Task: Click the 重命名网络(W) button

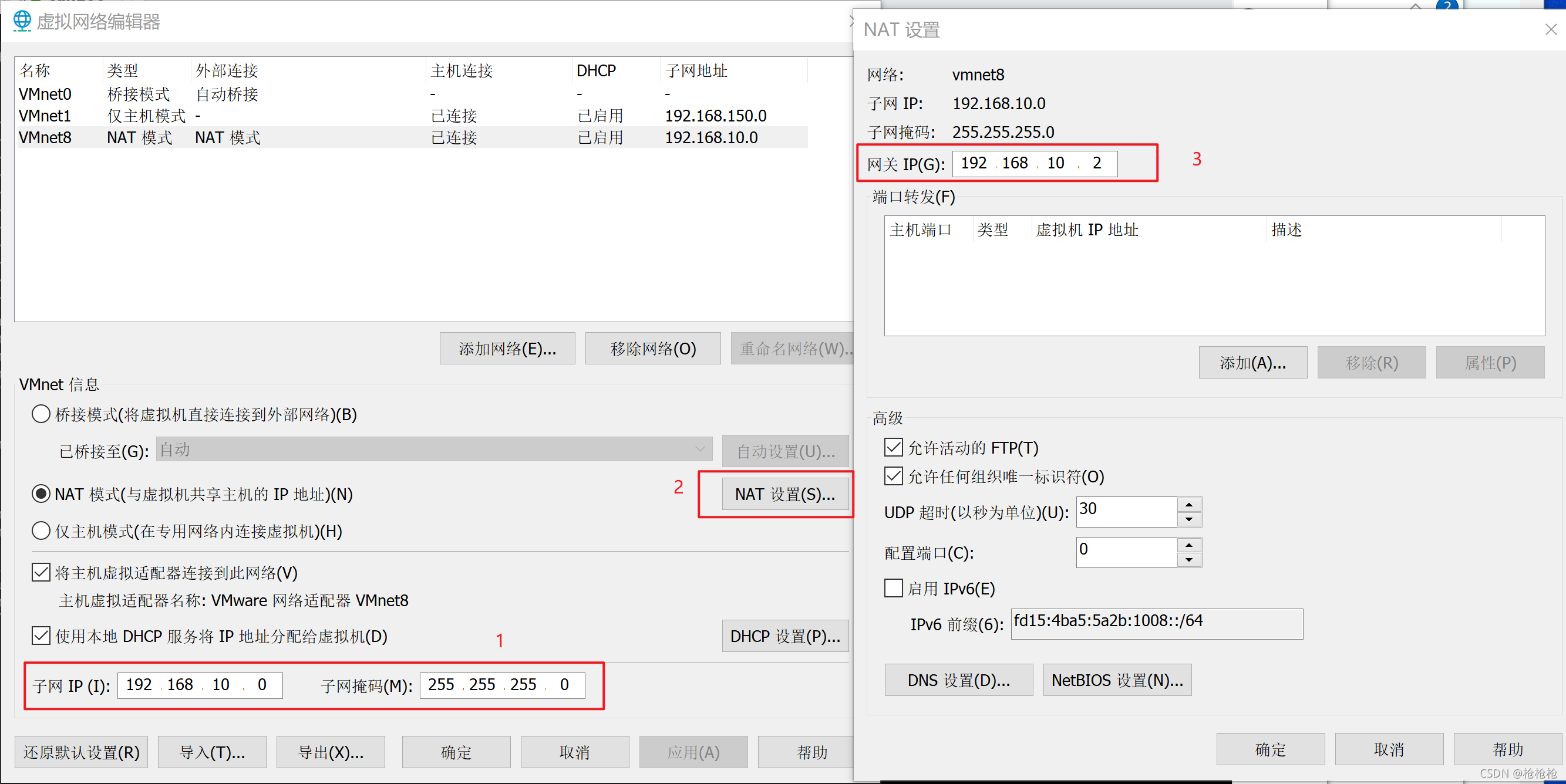Action: coord(792,348)
